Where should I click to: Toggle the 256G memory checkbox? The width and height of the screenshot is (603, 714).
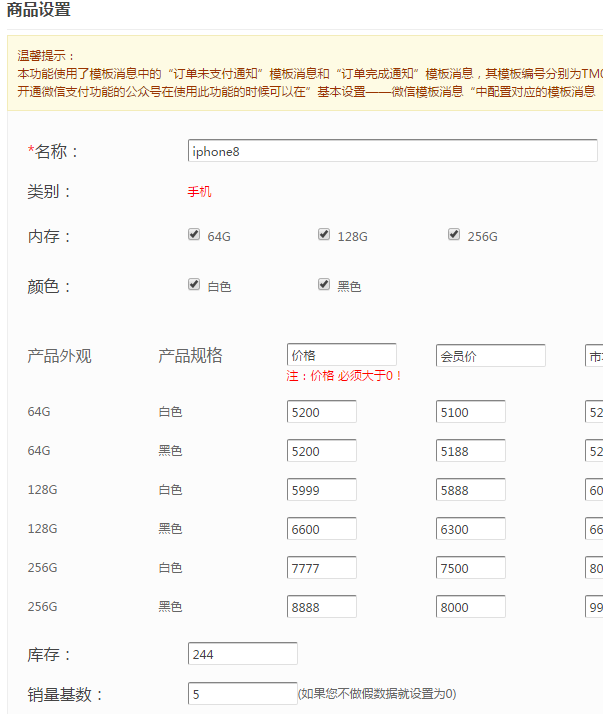454,235
